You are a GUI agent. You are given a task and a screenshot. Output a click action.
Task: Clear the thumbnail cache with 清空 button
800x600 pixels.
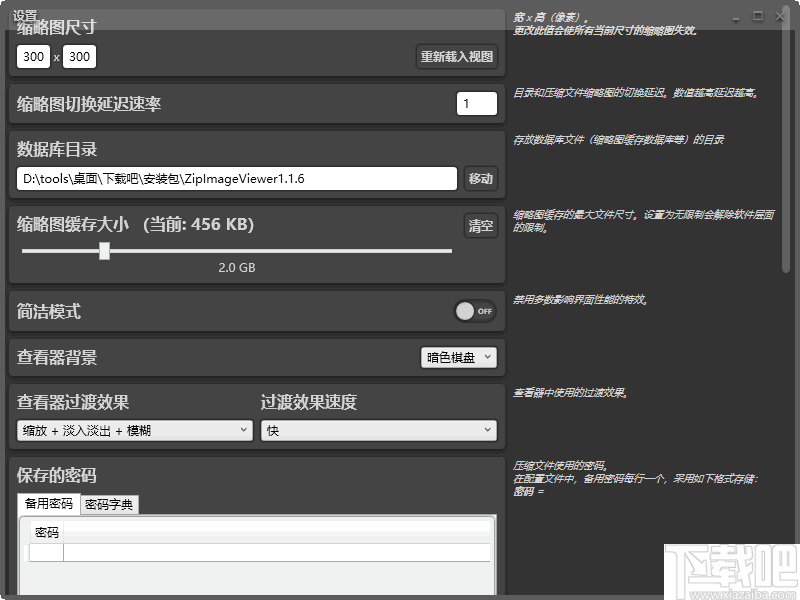click(x=480, y=225)
